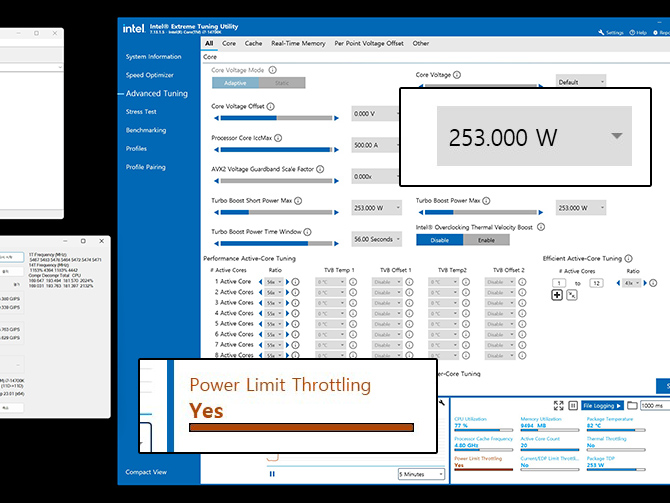Click Efficient active cores start field 1

point(559,283)
